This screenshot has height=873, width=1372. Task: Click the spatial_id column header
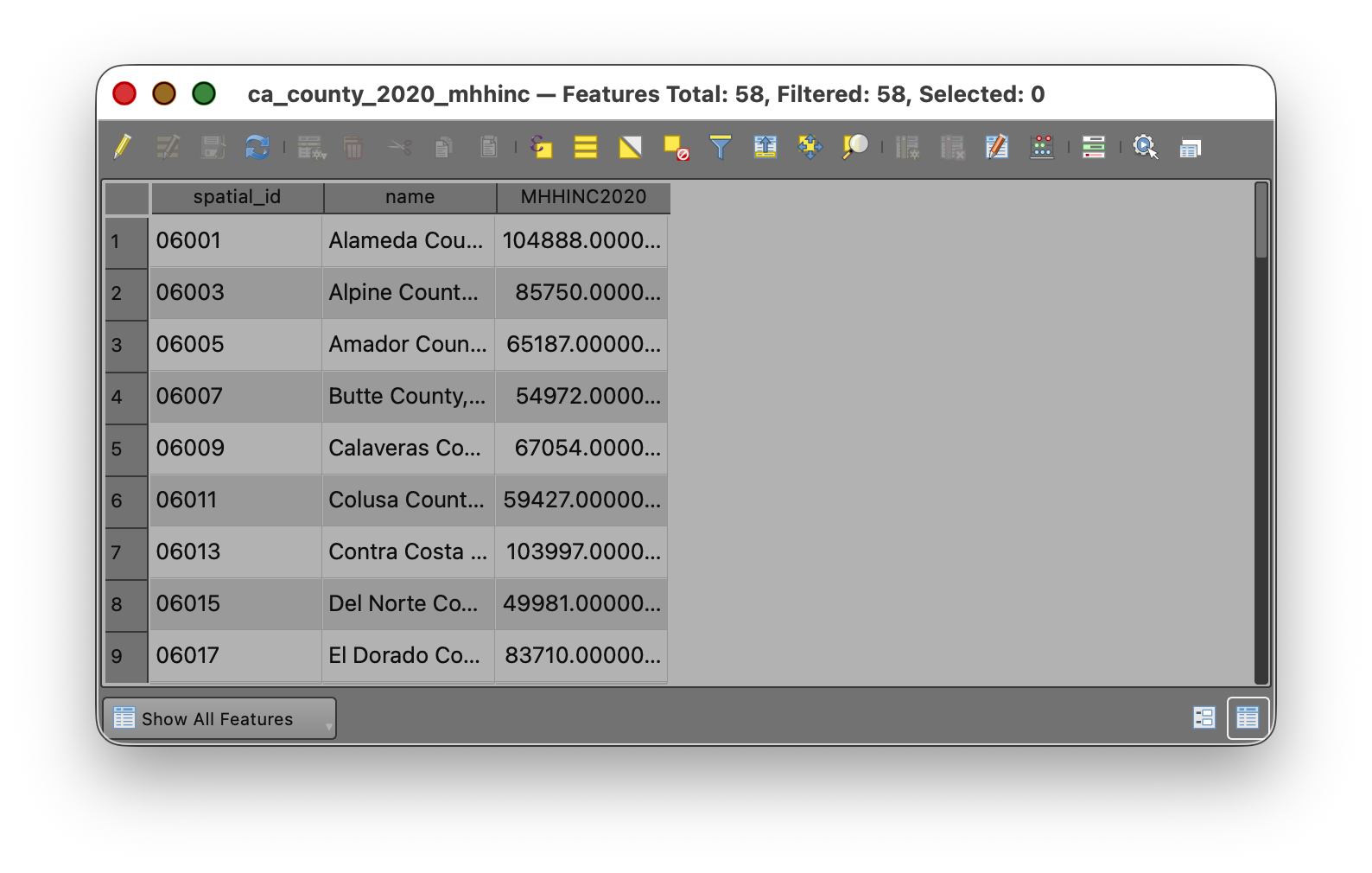tap(237, 197)
